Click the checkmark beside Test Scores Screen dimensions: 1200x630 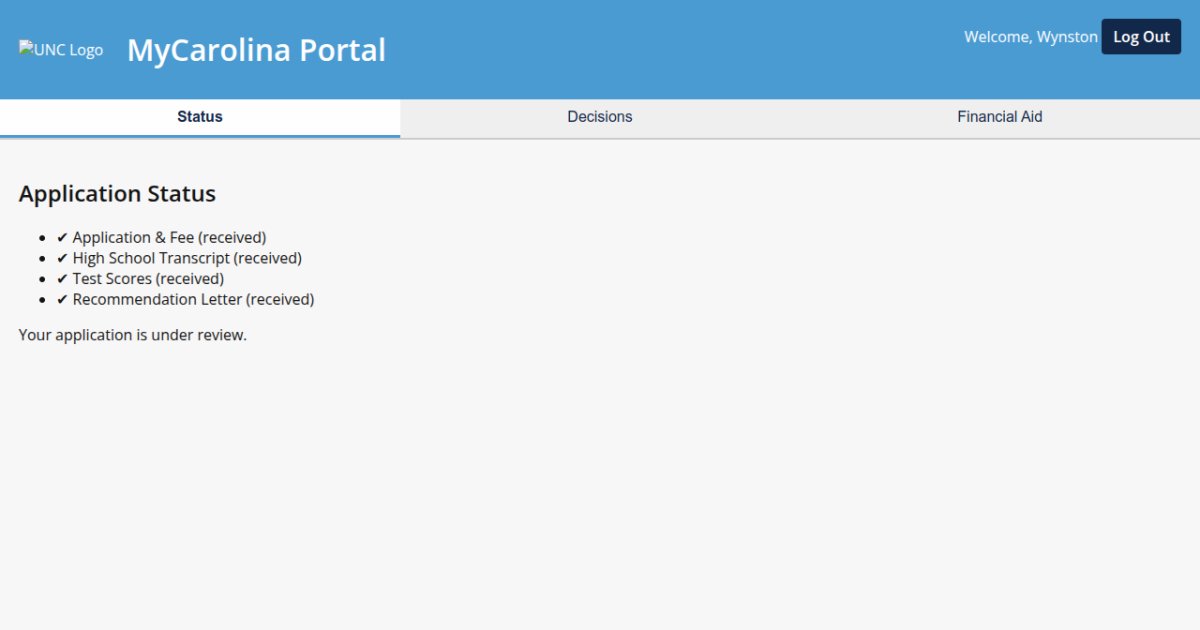tap(62, 279)
